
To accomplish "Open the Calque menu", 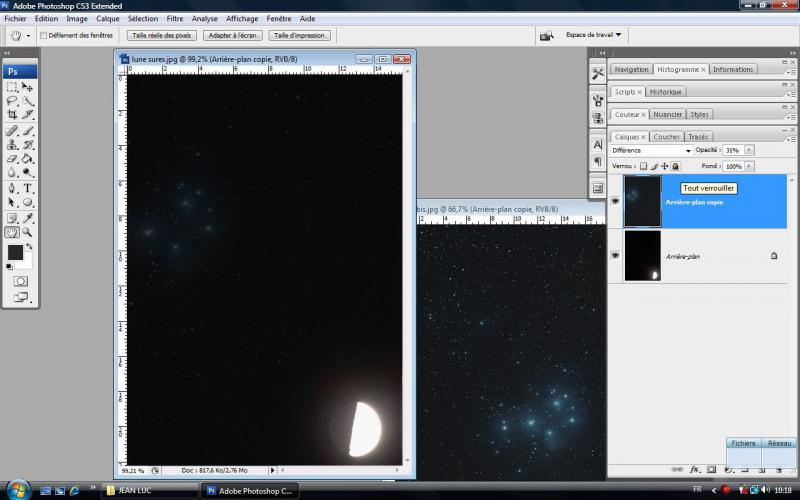I will point(108,19).
